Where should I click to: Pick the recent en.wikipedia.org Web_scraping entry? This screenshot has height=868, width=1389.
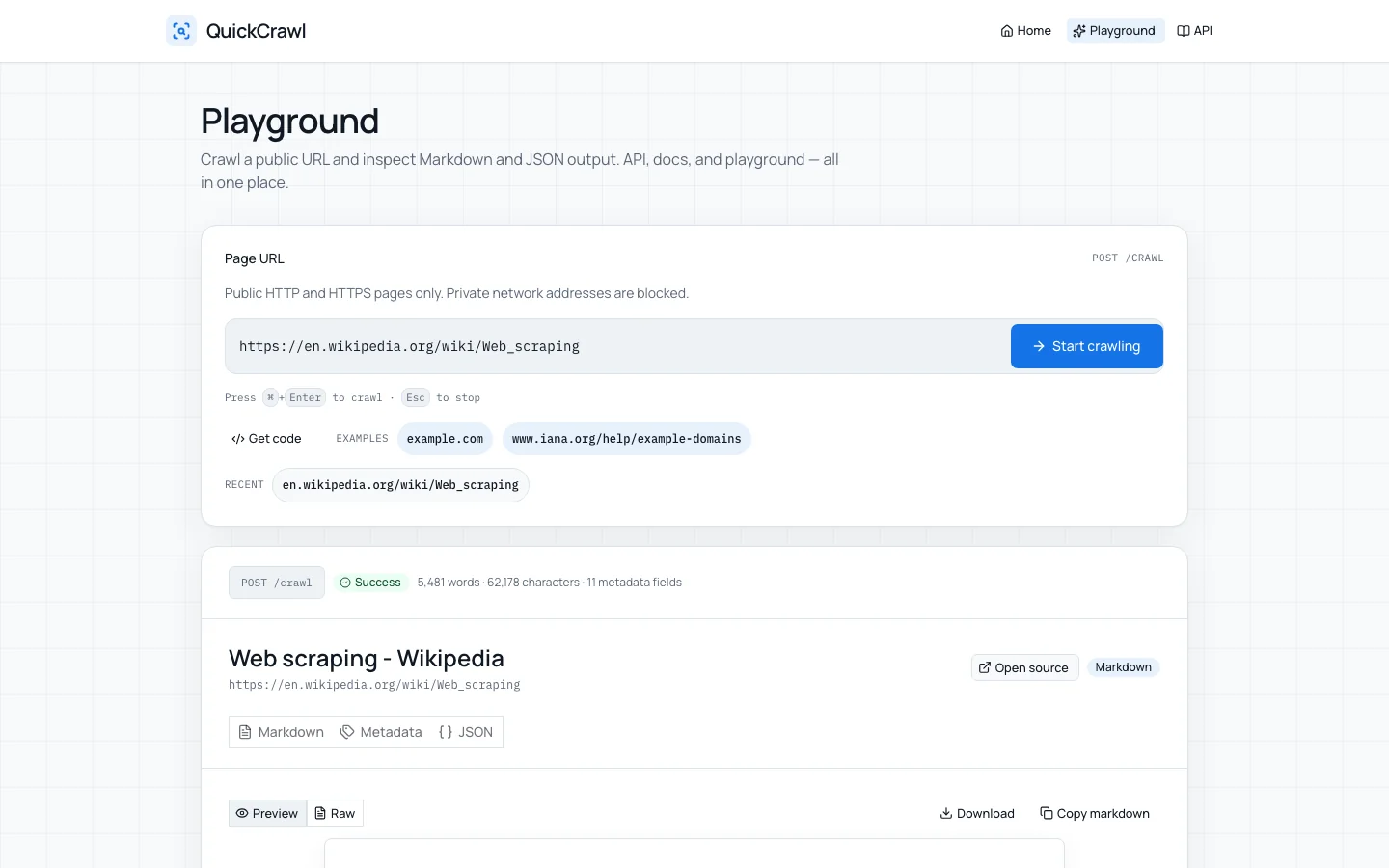pos(400,485)
